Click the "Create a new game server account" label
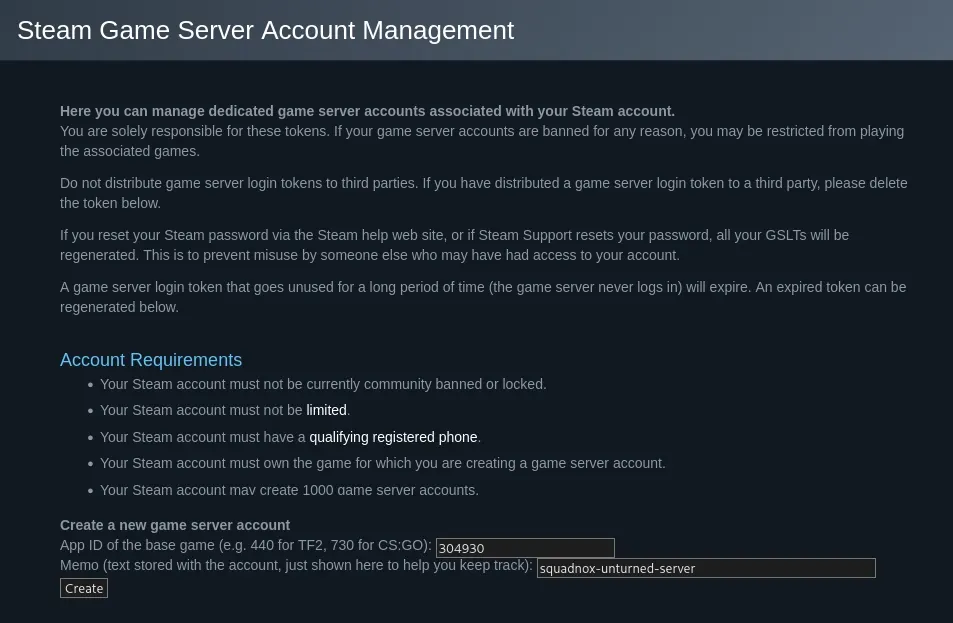 tap(175, 525)
